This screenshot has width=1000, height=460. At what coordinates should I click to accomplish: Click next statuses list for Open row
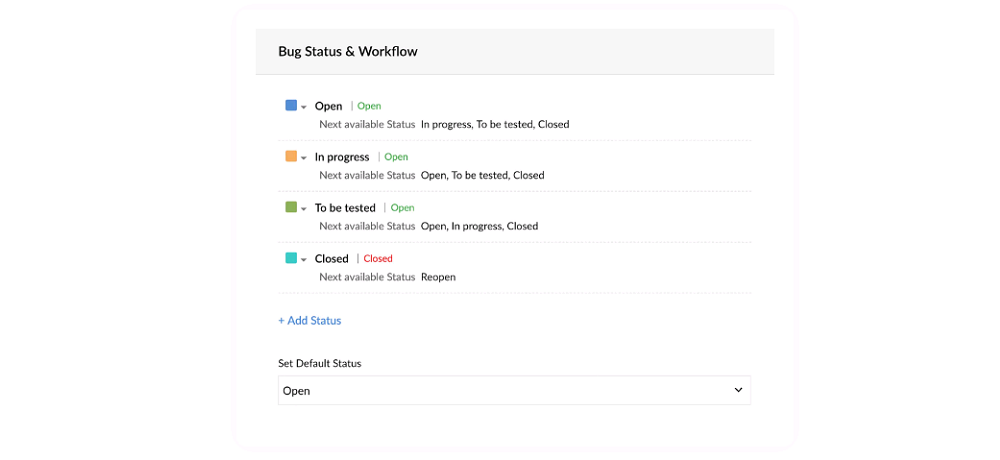(495, 124)
